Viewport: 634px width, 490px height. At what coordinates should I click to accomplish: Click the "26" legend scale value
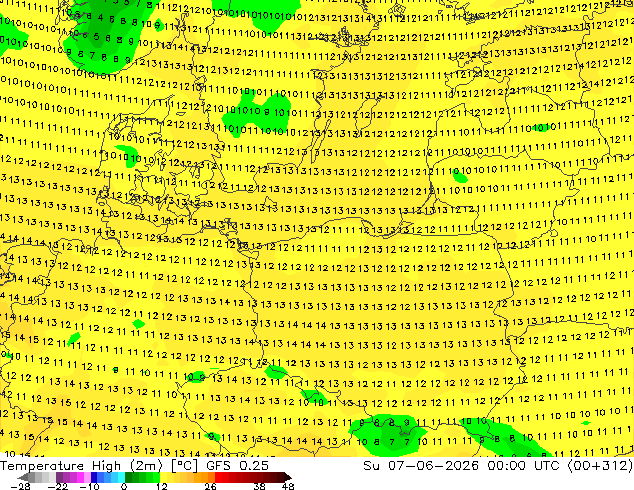[x=210, y=486]
